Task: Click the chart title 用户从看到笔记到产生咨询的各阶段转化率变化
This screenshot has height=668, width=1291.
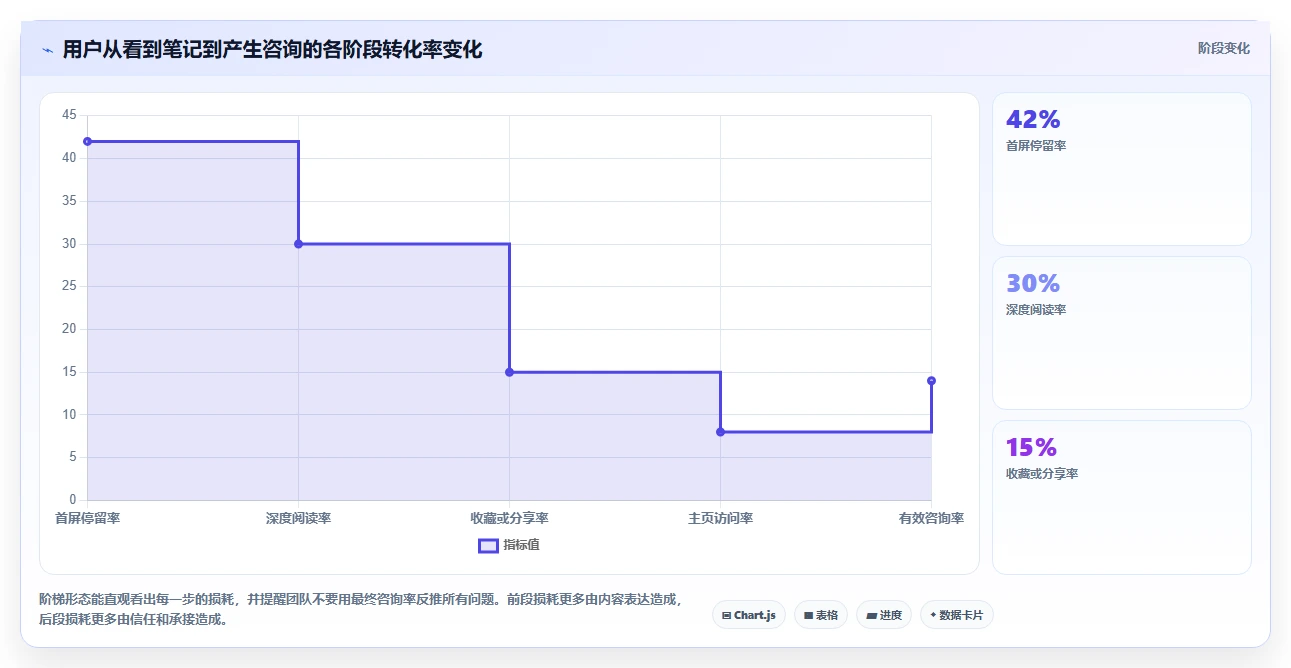Action: [x=272, y=50]
